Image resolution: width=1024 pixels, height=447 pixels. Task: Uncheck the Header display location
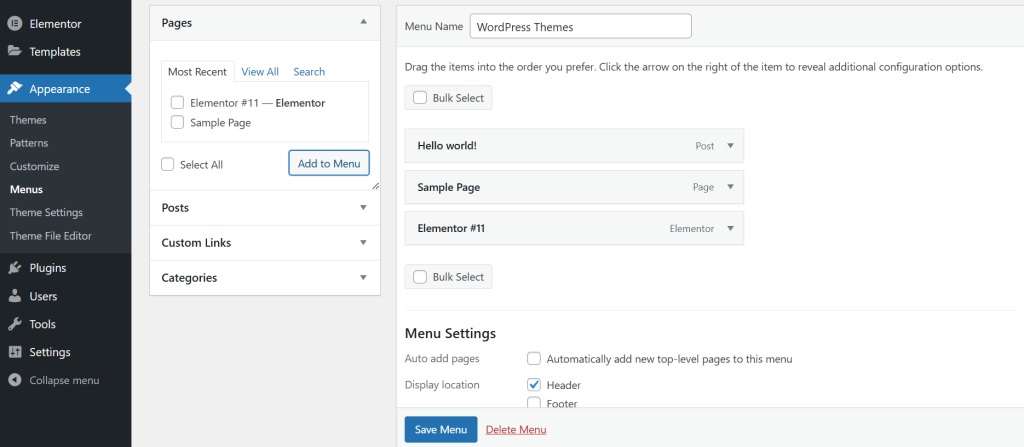click(x=534, y=385)
